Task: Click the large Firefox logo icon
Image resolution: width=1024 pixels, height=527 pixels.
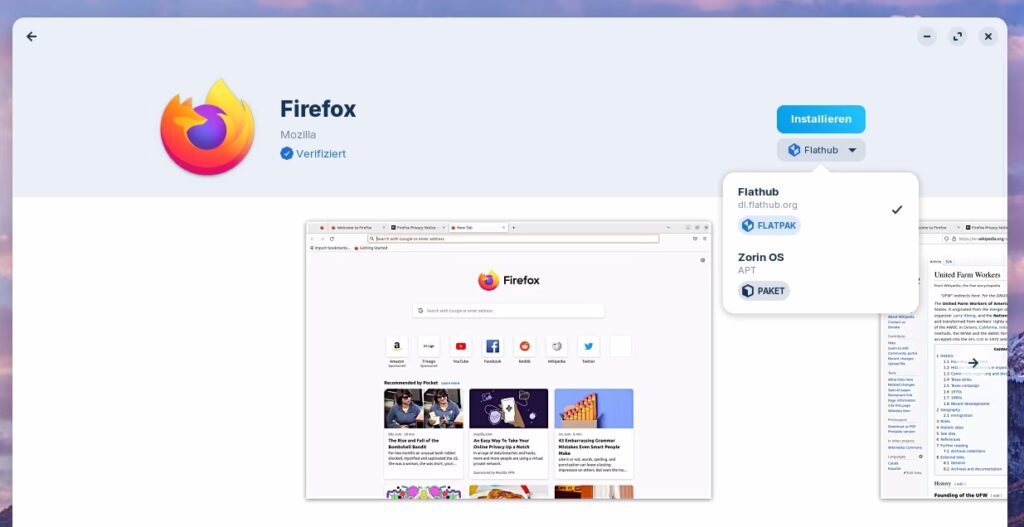Action: pos(207,127)
